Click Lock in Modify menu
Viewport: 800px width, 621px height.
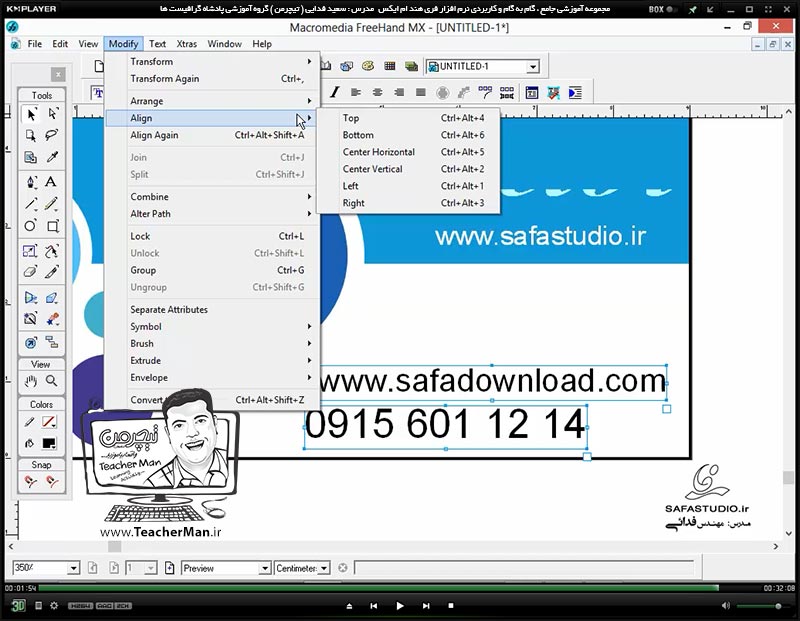(x=213, y=236)
